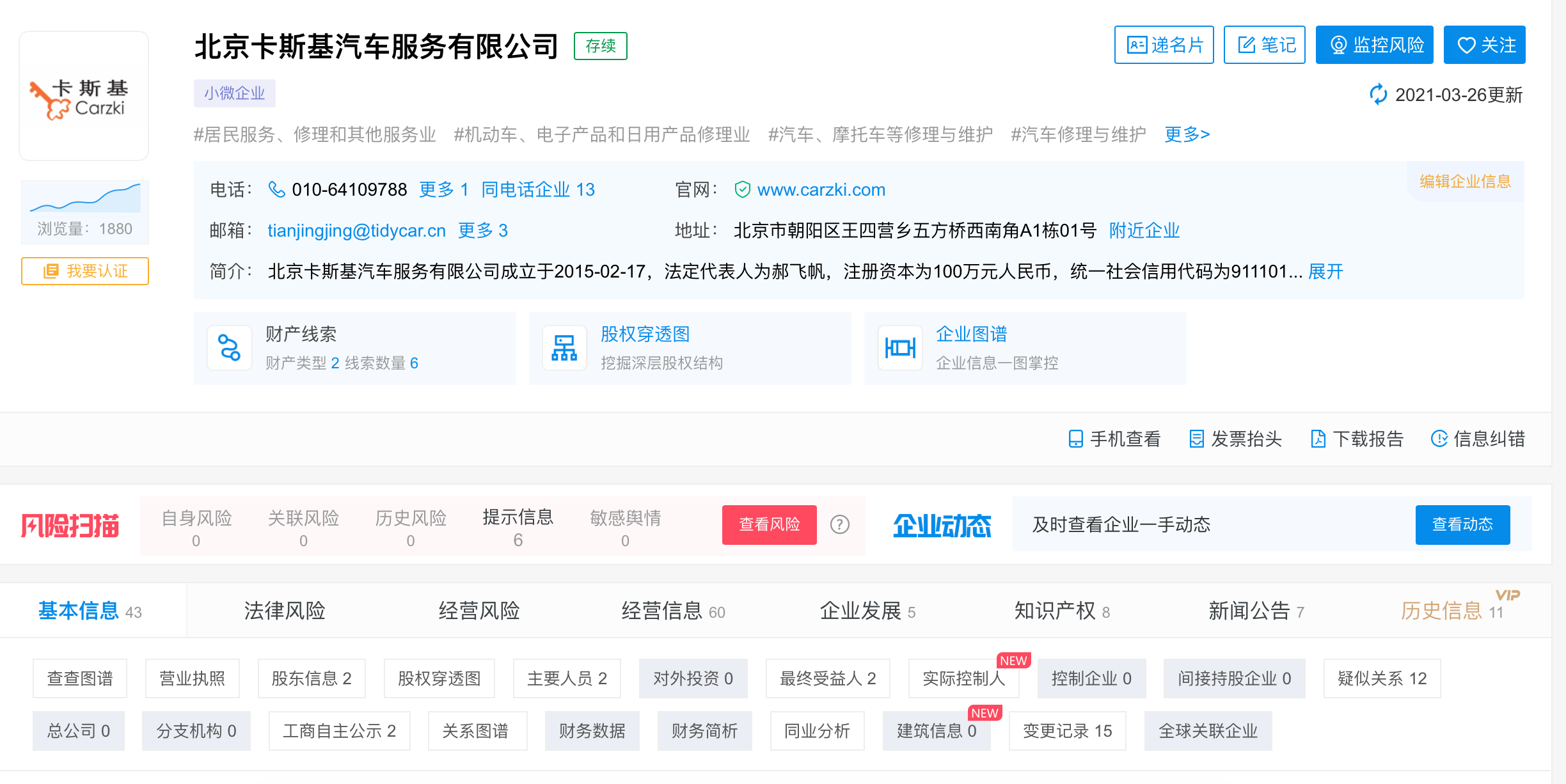Click the phone icon next to 010-64109788

(x=276, y=189)
